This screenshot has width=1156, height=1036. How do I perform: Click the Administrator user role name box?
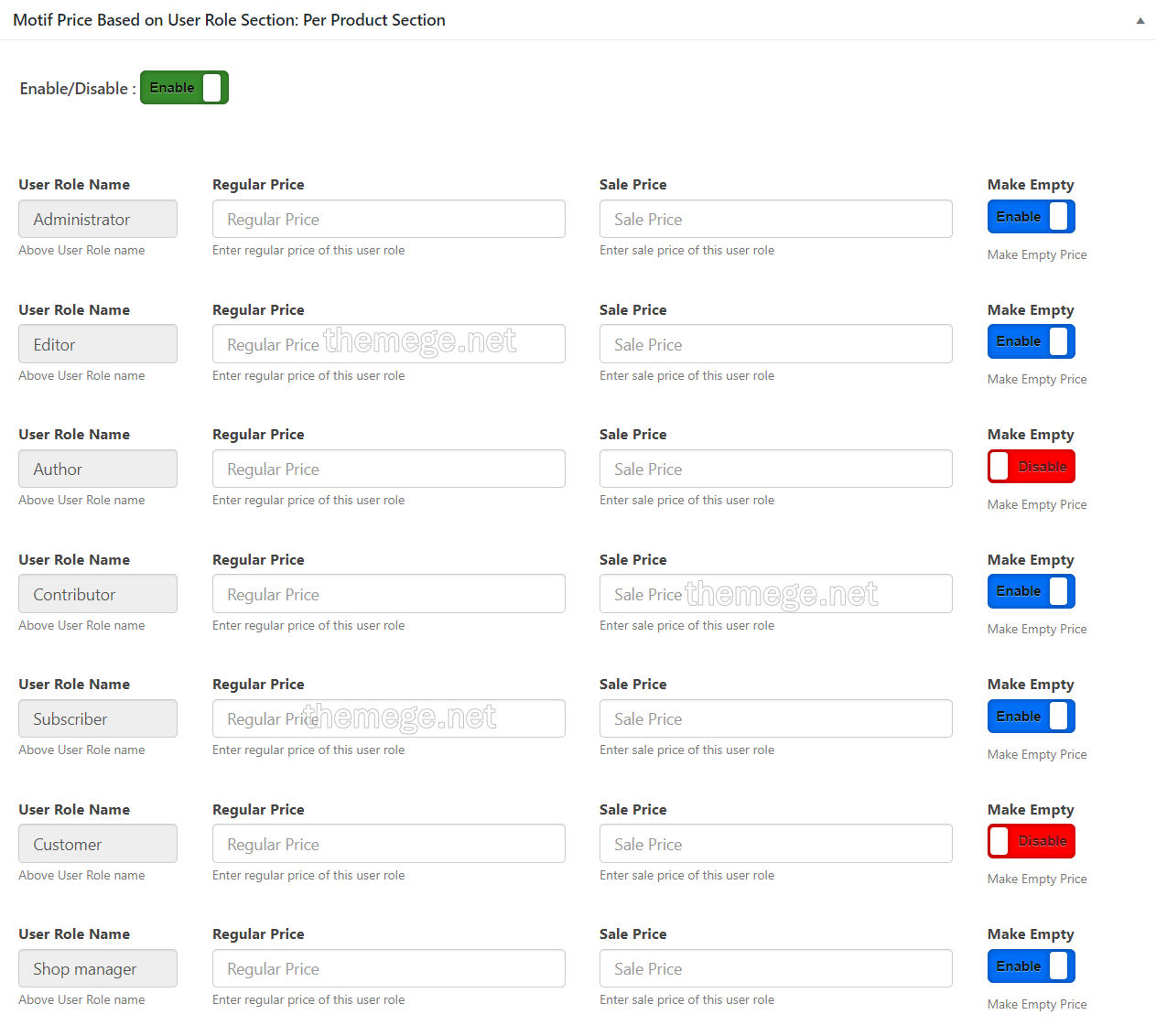point(98,219)
